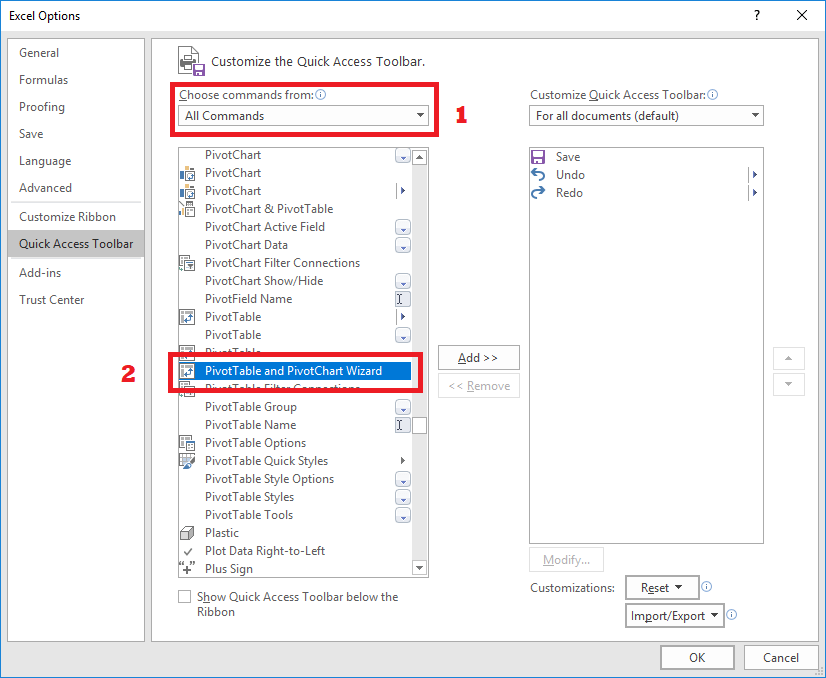Switch to the Customize Ribbon category
The image size is (826, 678).
(x=67, y=217)
